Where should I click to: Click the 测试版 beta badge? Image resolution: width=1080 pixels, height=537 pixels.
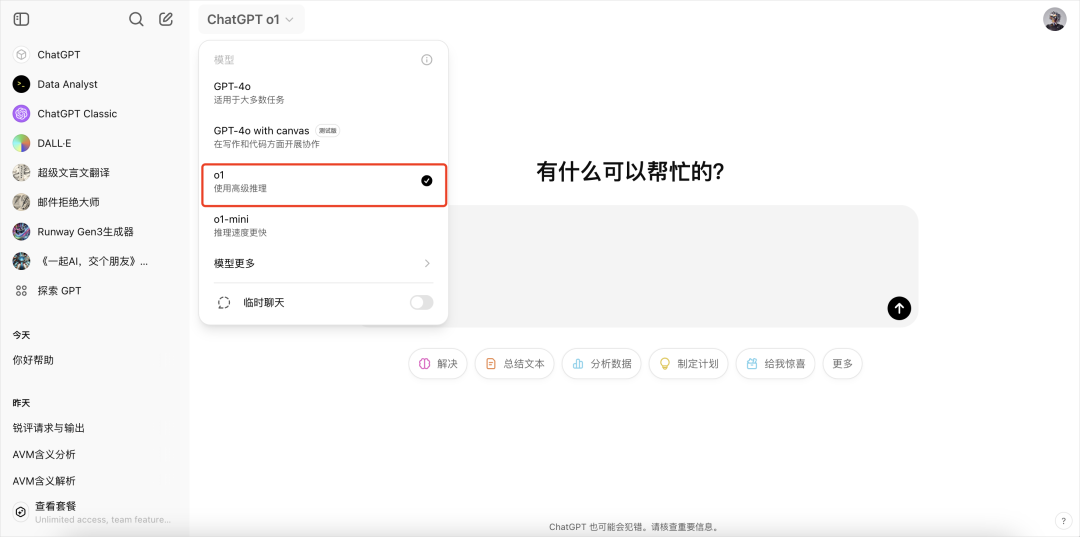coord(328,130)
